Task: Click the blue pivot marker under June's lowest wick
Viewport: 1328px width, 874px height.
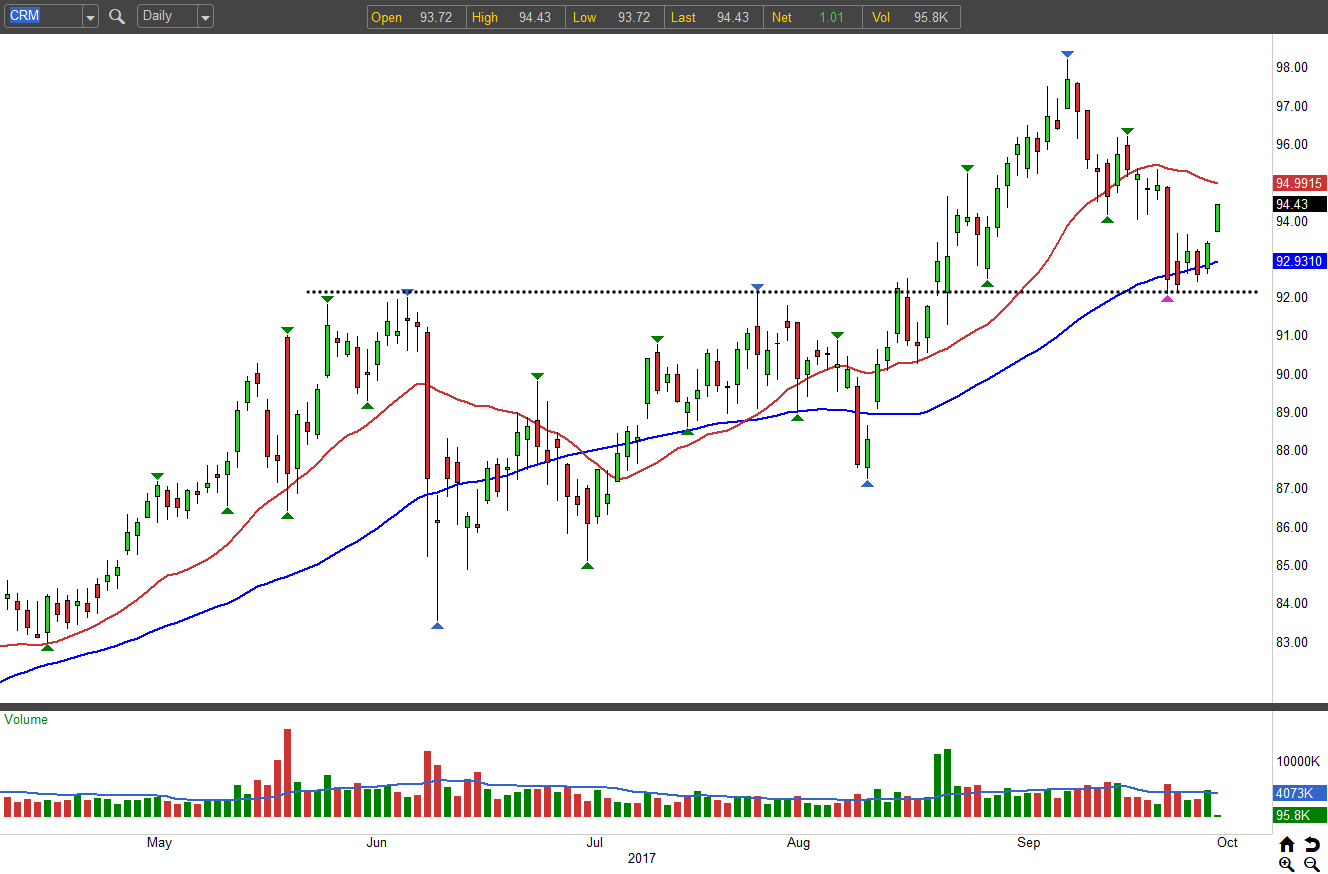Action: 437,626
